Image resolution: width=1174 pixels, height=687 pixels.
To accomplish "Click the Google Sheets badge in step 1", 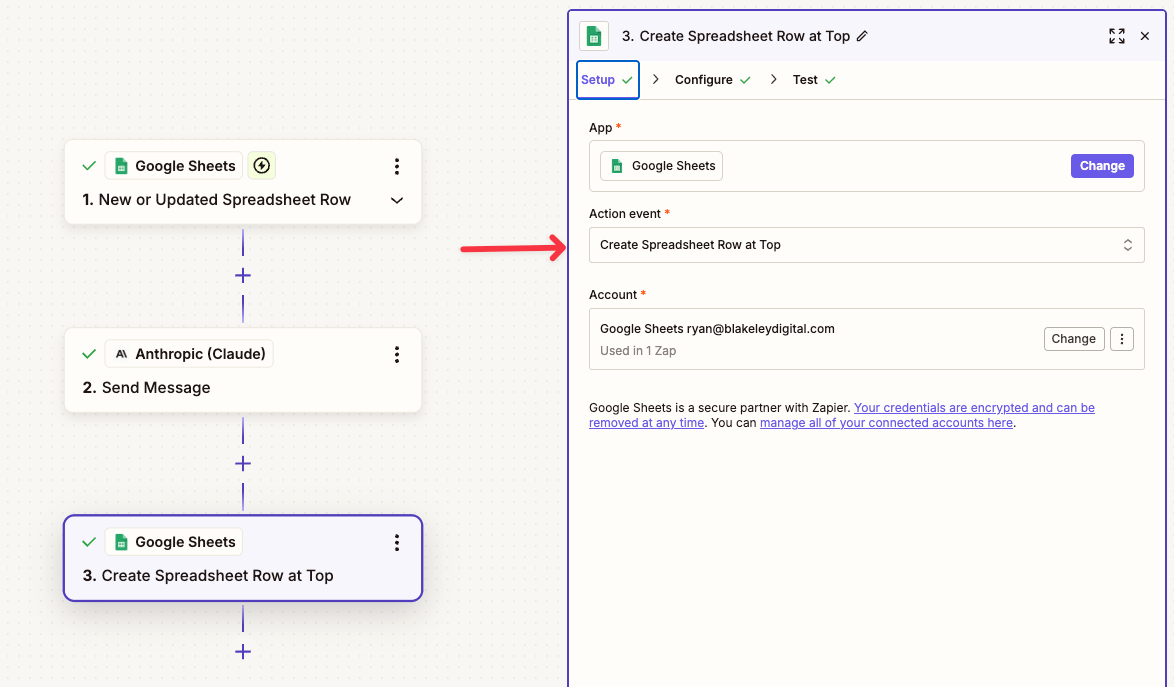I will coord(174,165).
